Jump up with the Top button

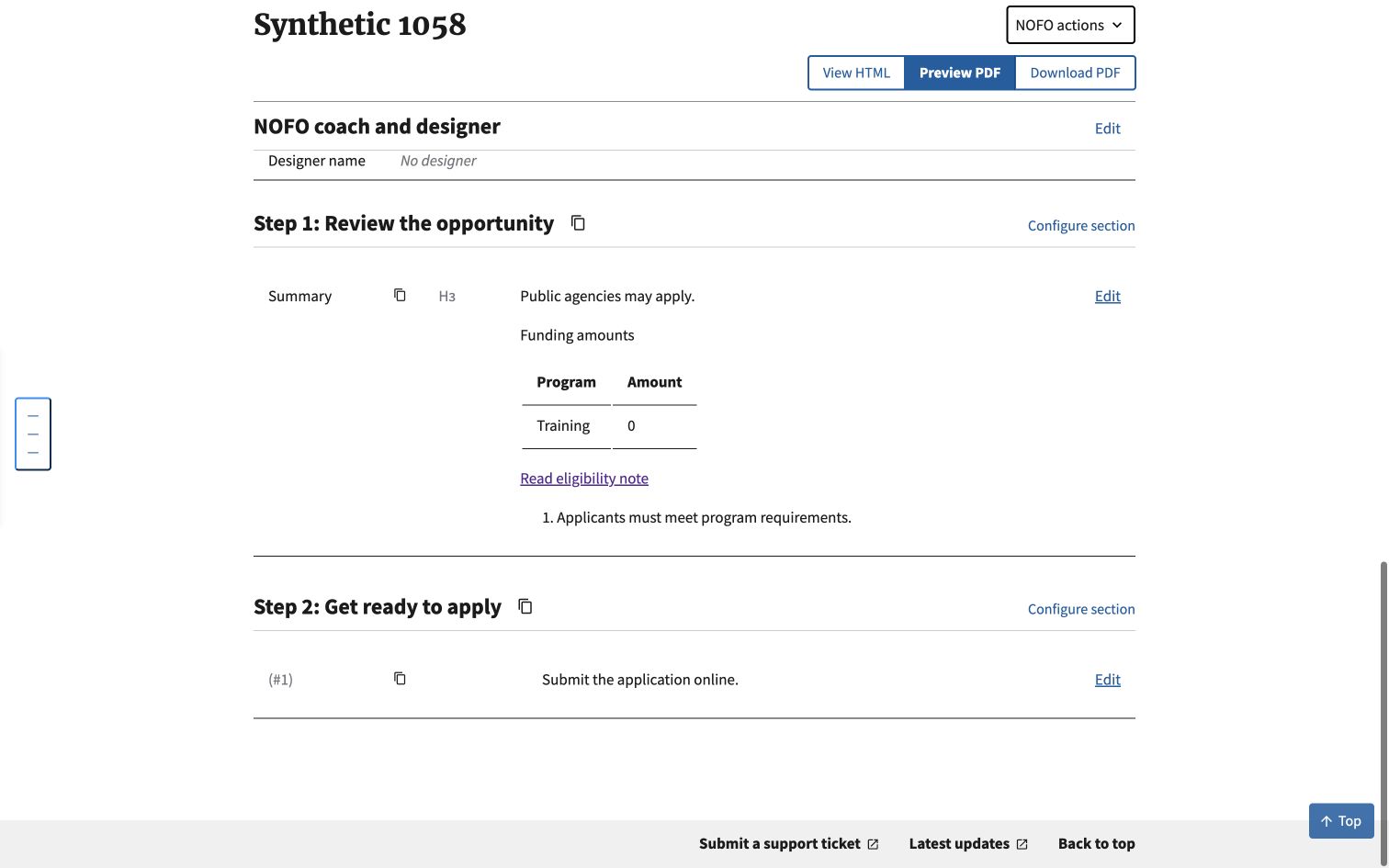[1341, 821]
